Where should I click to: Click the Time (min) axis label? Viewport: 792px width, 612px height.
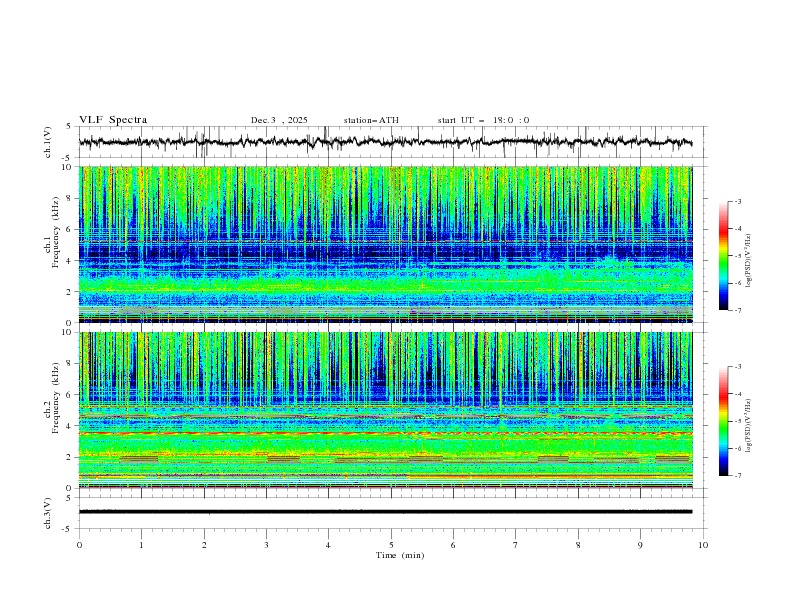coord(399,554)
